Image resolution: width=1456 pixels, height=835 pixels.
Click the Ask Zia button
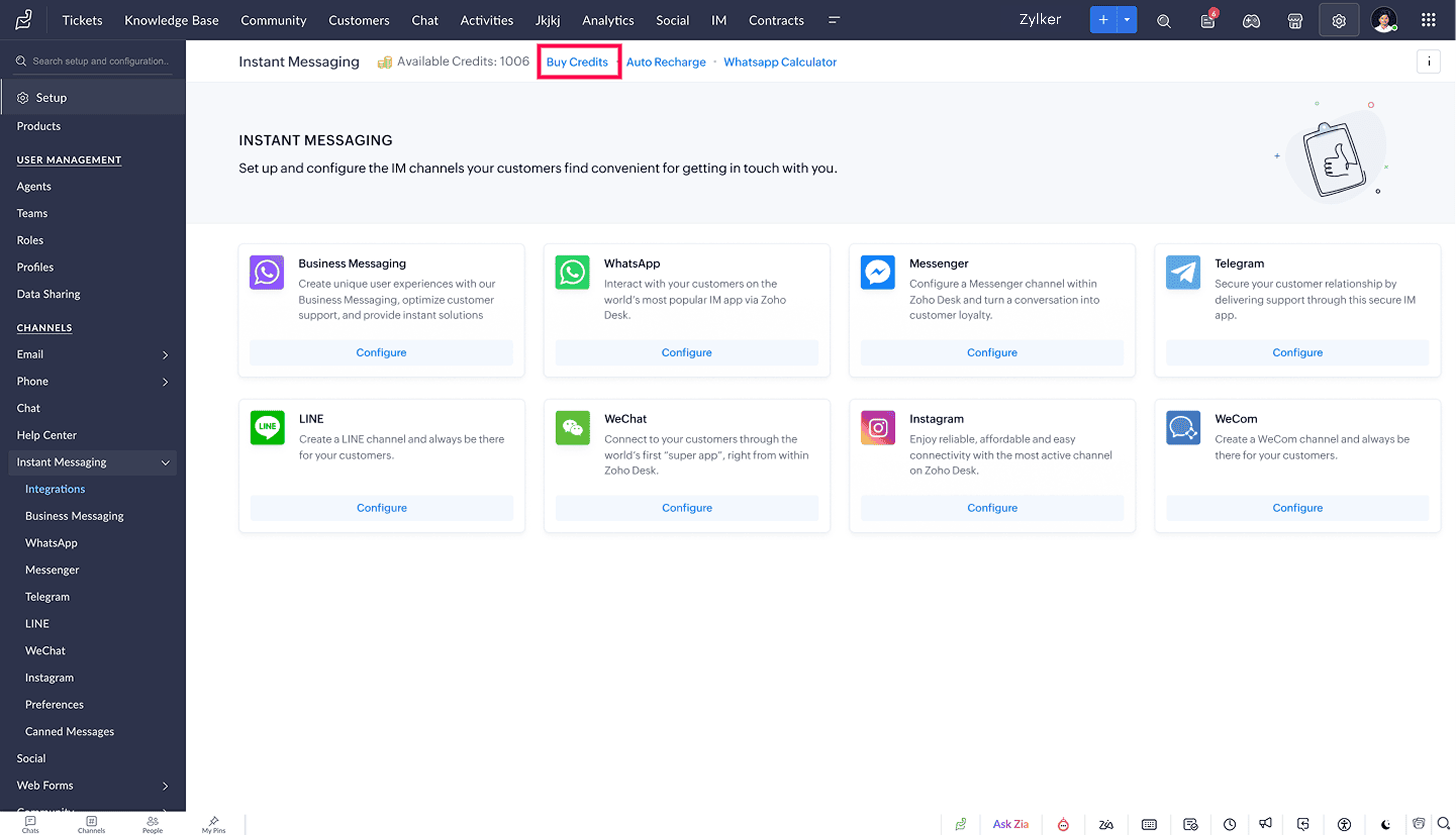pyautogui.click(x=1010, y=824)
